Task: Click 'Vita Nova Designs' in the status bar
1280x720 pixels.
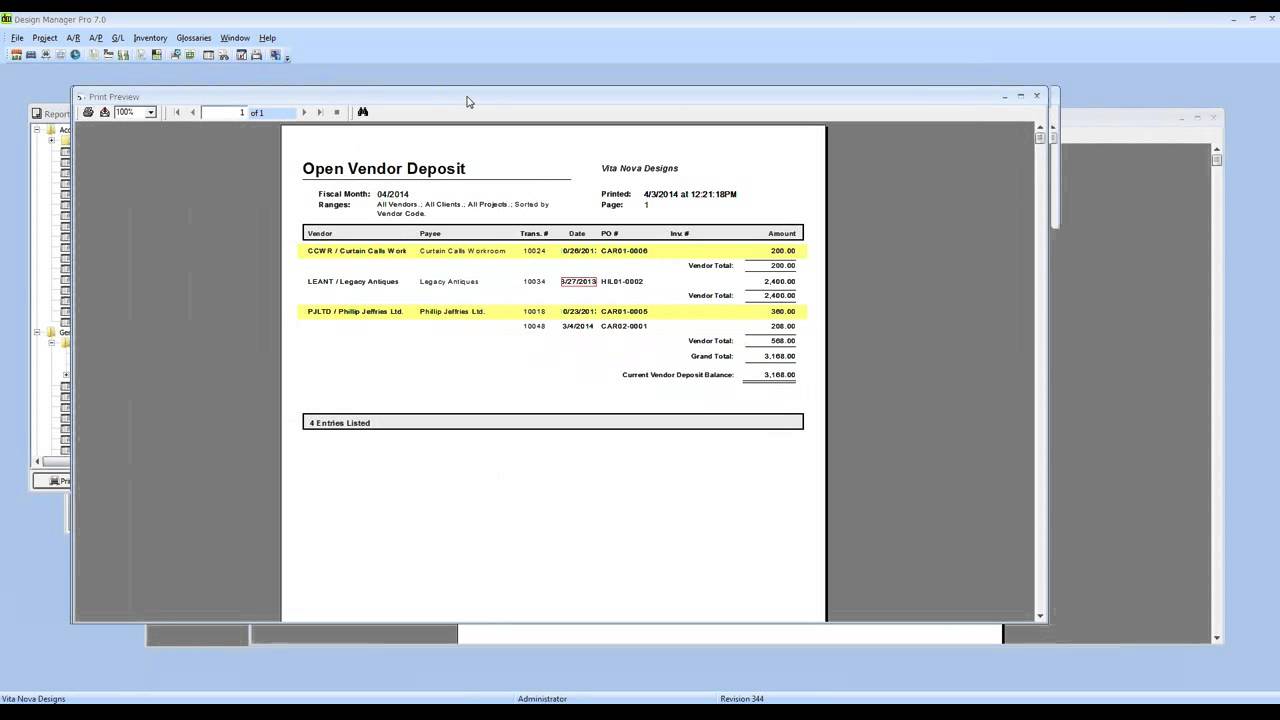Action: tap(34, 699)
